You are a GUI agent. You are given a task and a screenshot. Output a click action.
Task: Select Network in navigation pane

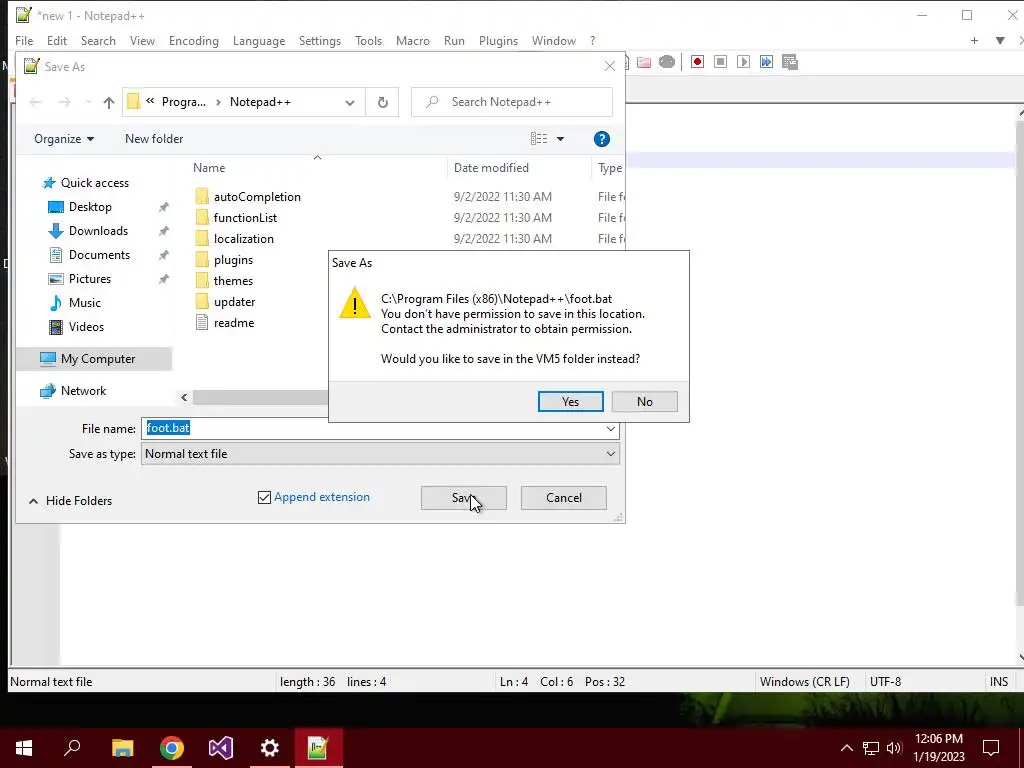pos(84,391)
